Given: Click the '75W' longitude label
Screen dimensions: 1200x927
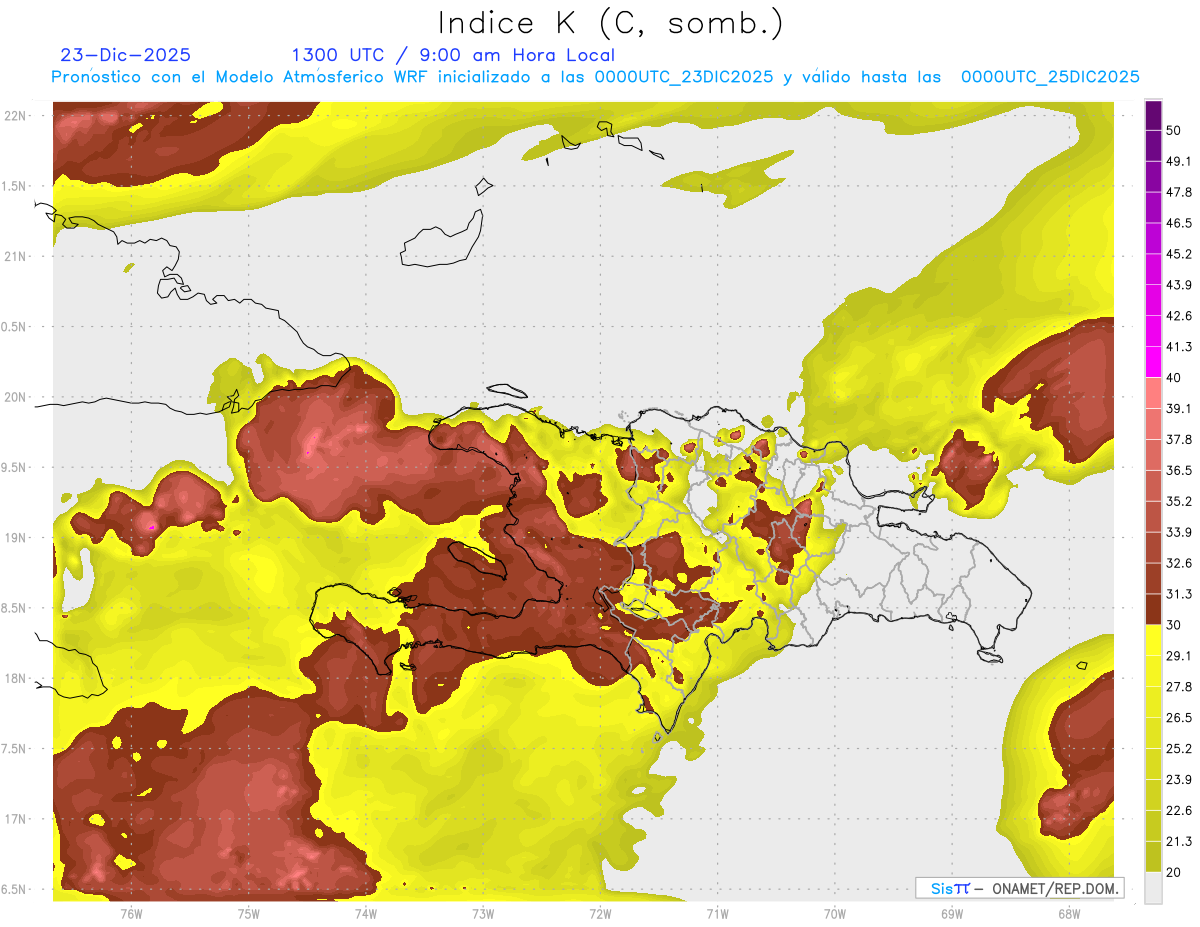Looking at the screenshot, I should click(249, 914).
